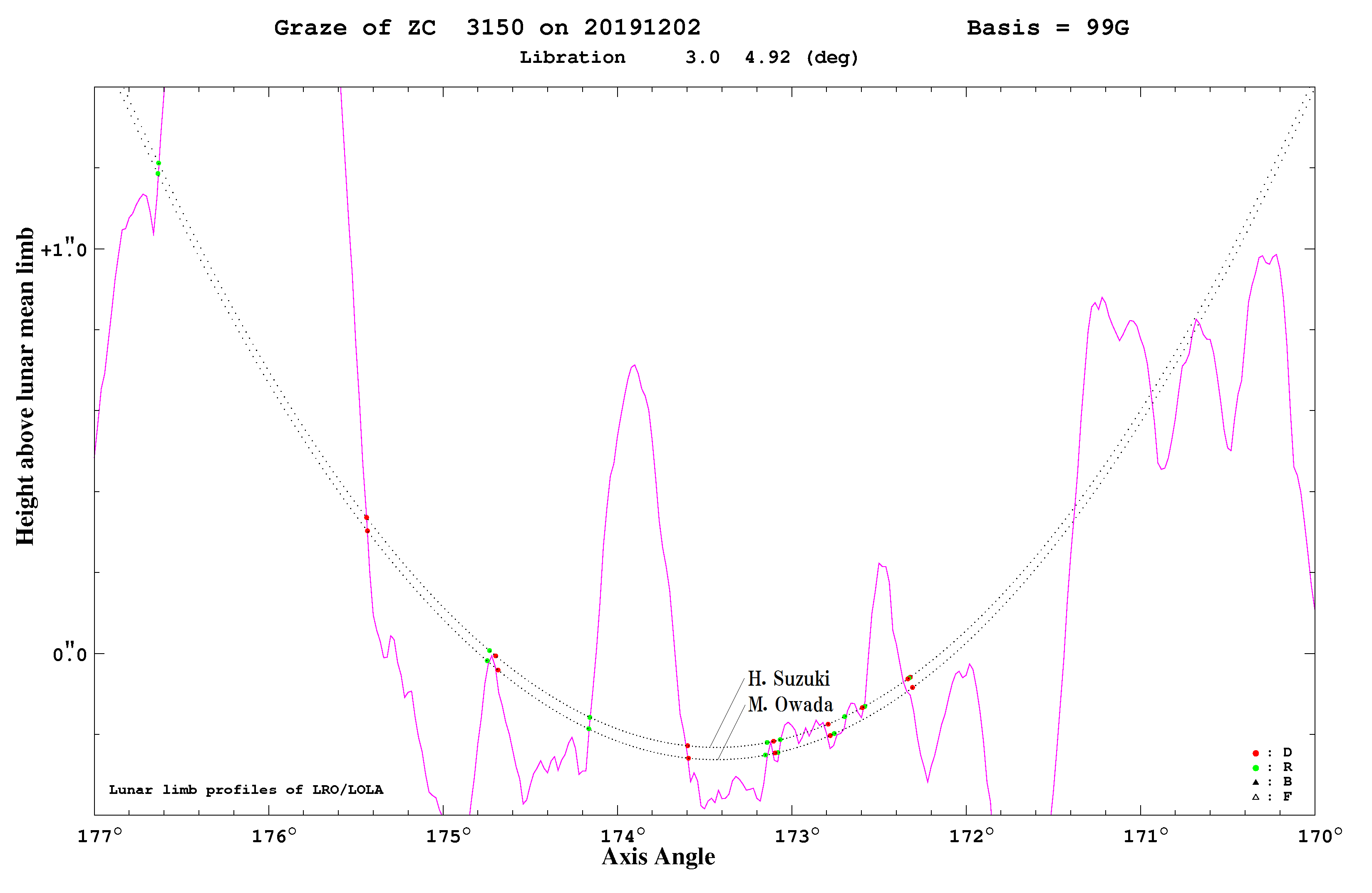
Task: Click the Basis = 99G text
Action: [x=1048, y=28]
